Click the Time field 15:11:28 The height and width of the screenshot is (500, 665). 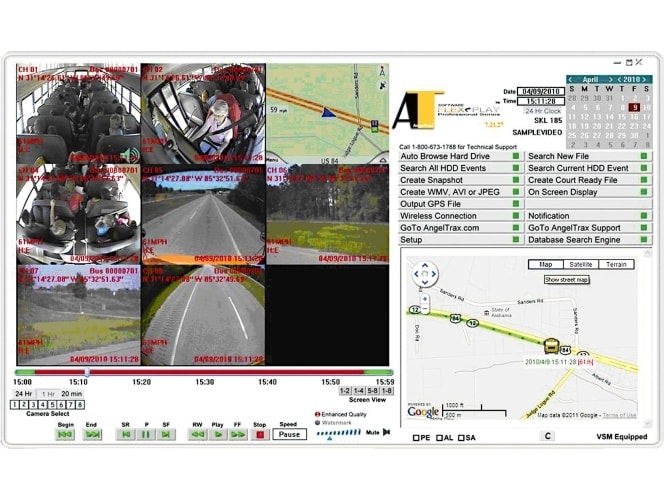click(541, 101)
